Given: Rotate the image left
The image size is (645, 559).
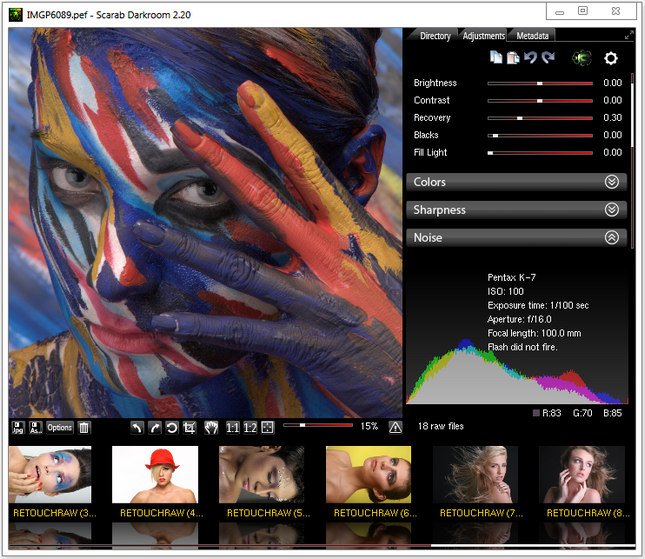Looking at the screenshot, I should (x=138, y=427).
